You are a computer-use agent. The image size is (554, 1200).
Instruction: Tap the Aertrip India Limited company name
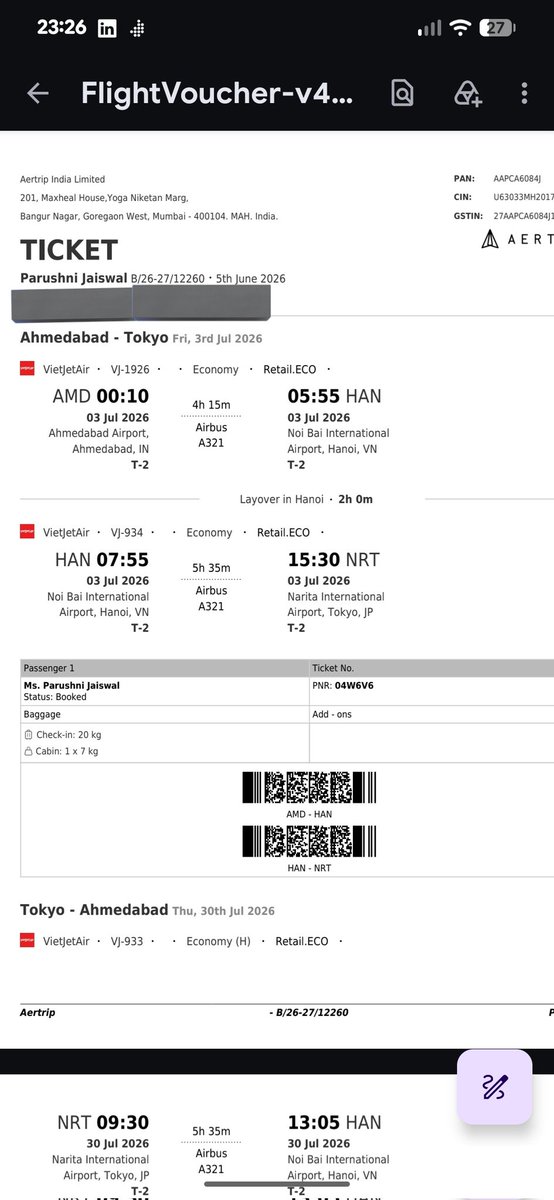(x=62, y=179)
